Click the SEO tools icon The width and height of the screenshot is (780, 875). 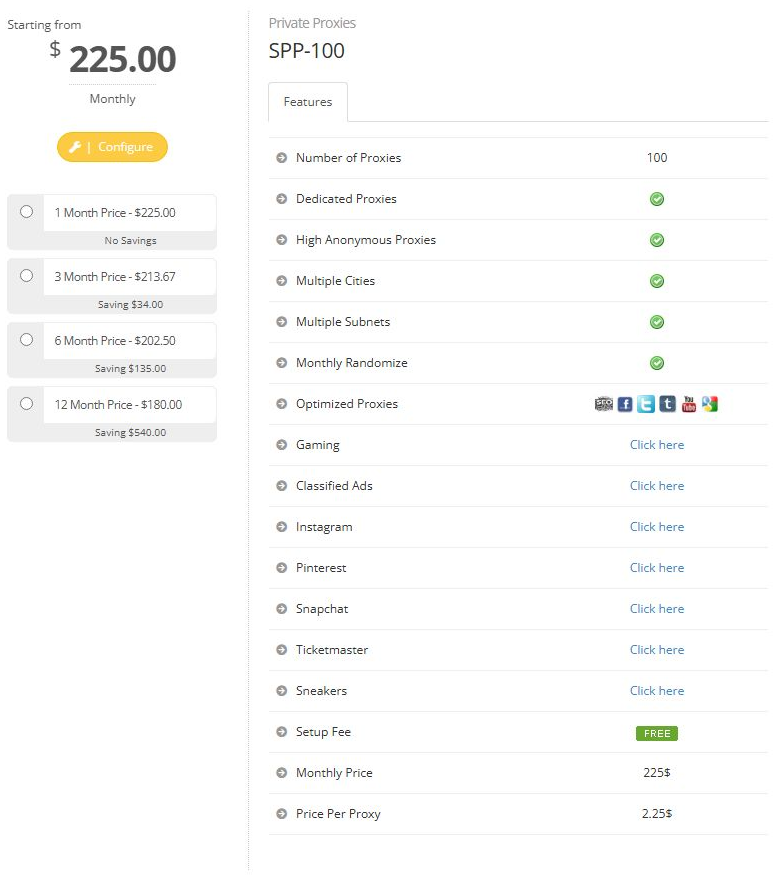(604, 404)
